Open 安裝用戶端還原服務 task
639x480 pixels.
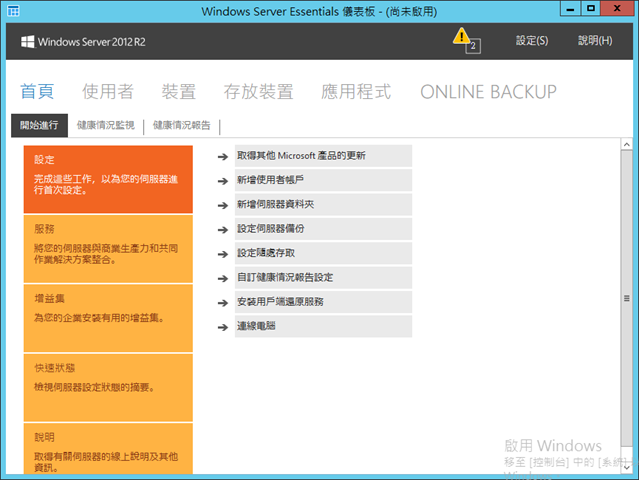point(323,302)
